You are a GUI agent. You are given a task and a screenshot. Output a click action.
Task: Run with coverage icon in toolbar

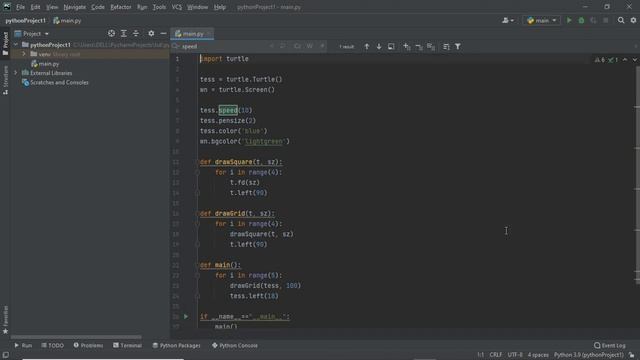pyautogui.click(x=593, y=20)
